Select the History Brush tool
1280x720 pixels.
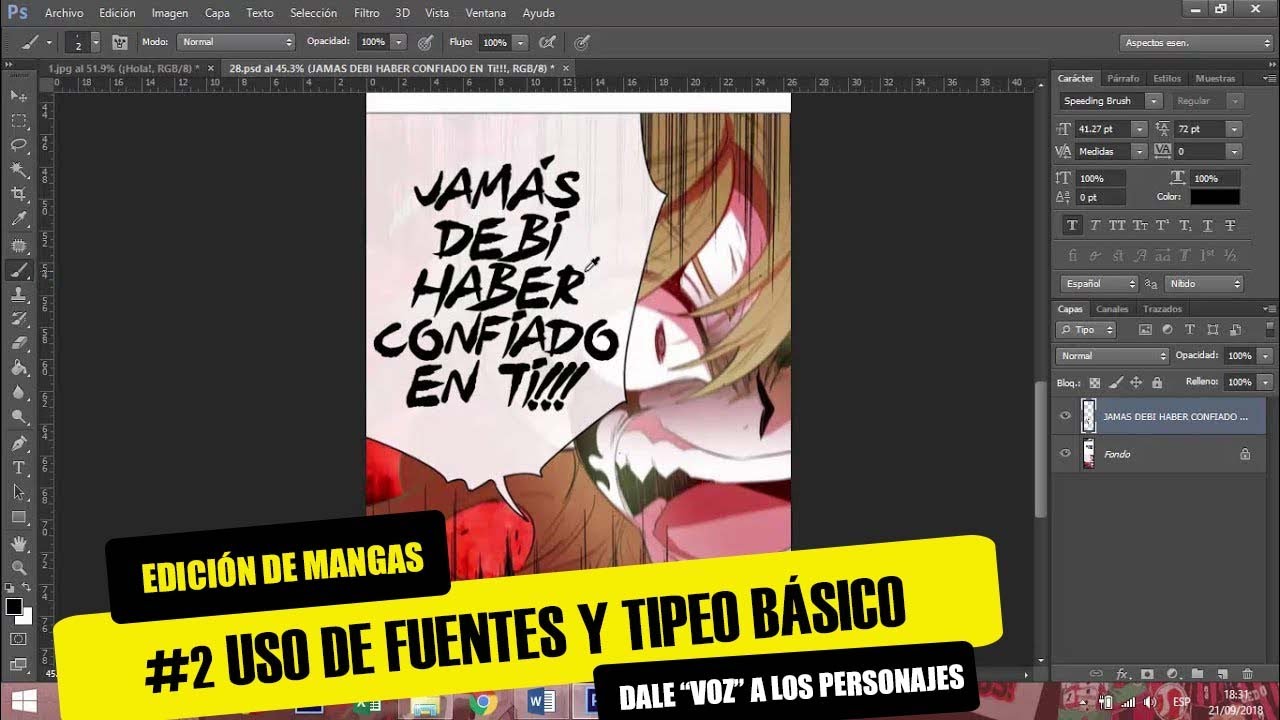point(19,319)
